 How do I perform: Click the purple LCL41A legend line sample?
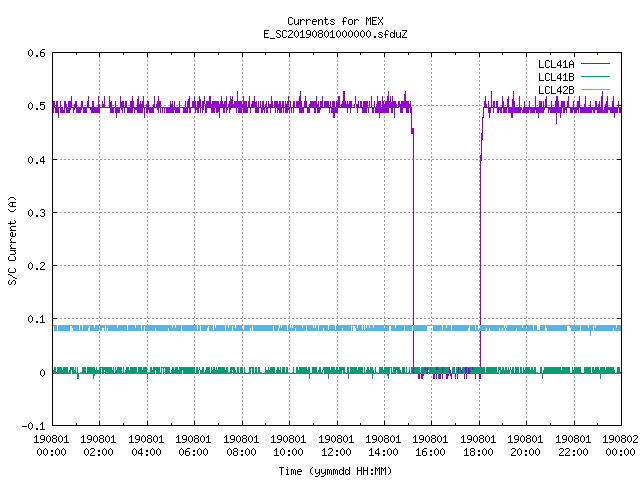tap(595, 64)
